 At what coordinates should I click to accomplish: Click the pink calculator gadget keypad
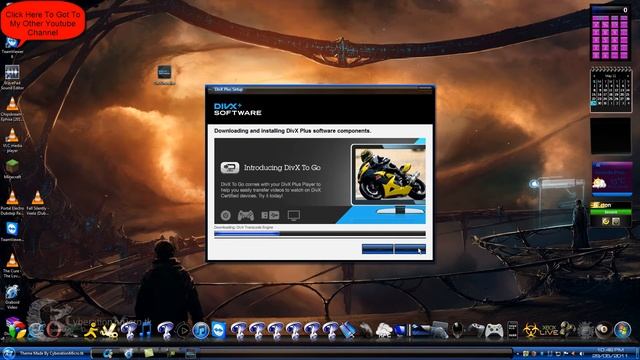pos(610,38)
